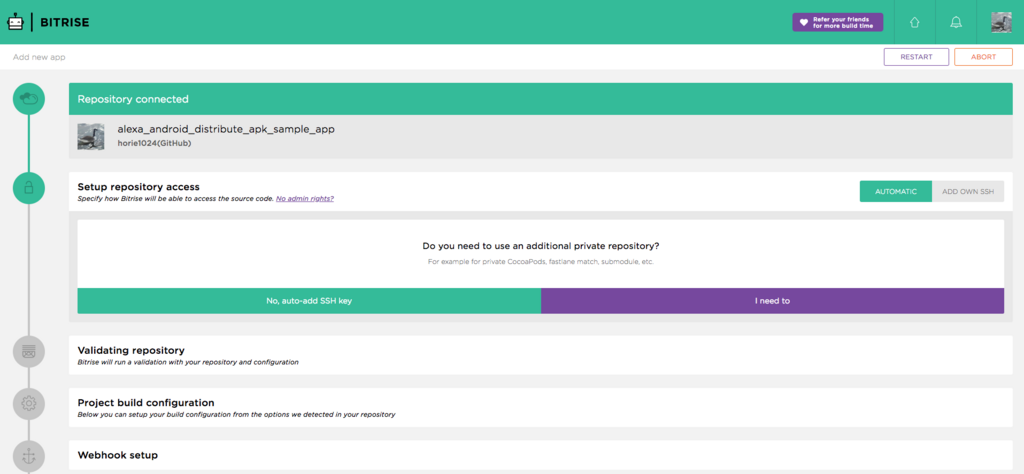
Task: Open the 'No admin rights?' link
Action: pos(305,198)
